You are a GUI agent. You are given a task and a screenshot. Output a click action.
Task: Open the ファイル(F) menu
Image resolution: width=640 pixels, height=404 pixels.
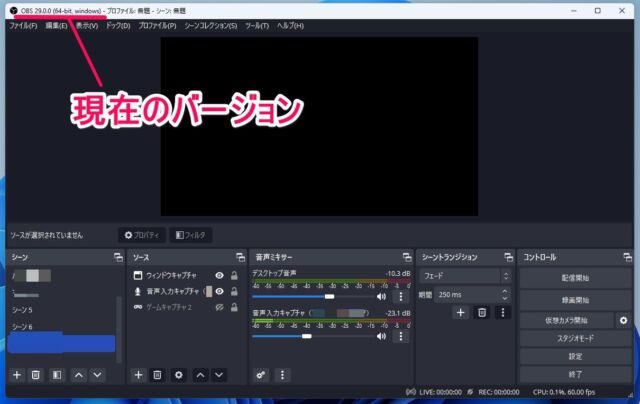coord(22,25)
